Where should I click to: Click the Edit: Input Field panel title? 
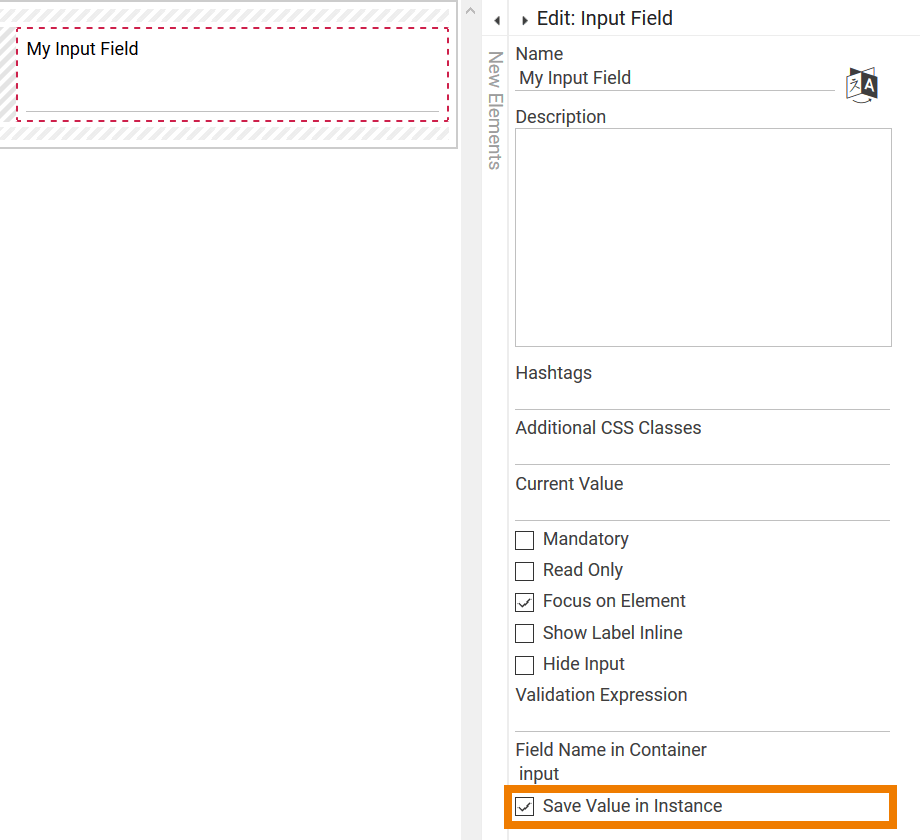point(604,18)
